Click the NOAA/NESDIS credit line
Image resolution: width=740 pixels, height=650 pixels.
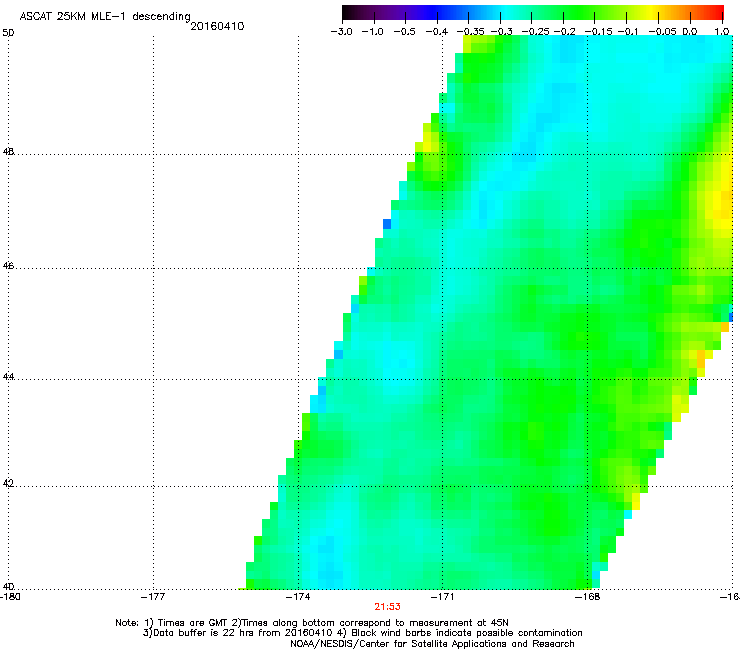click(x=432, y=644)
